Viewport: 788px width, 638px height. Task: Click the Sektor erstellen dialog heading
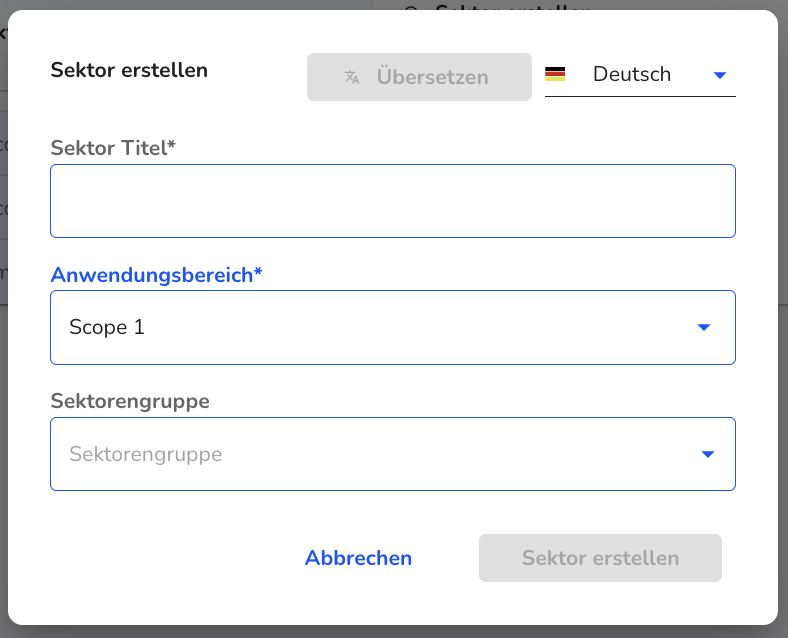pyautogui.click(x=129, y=70)
